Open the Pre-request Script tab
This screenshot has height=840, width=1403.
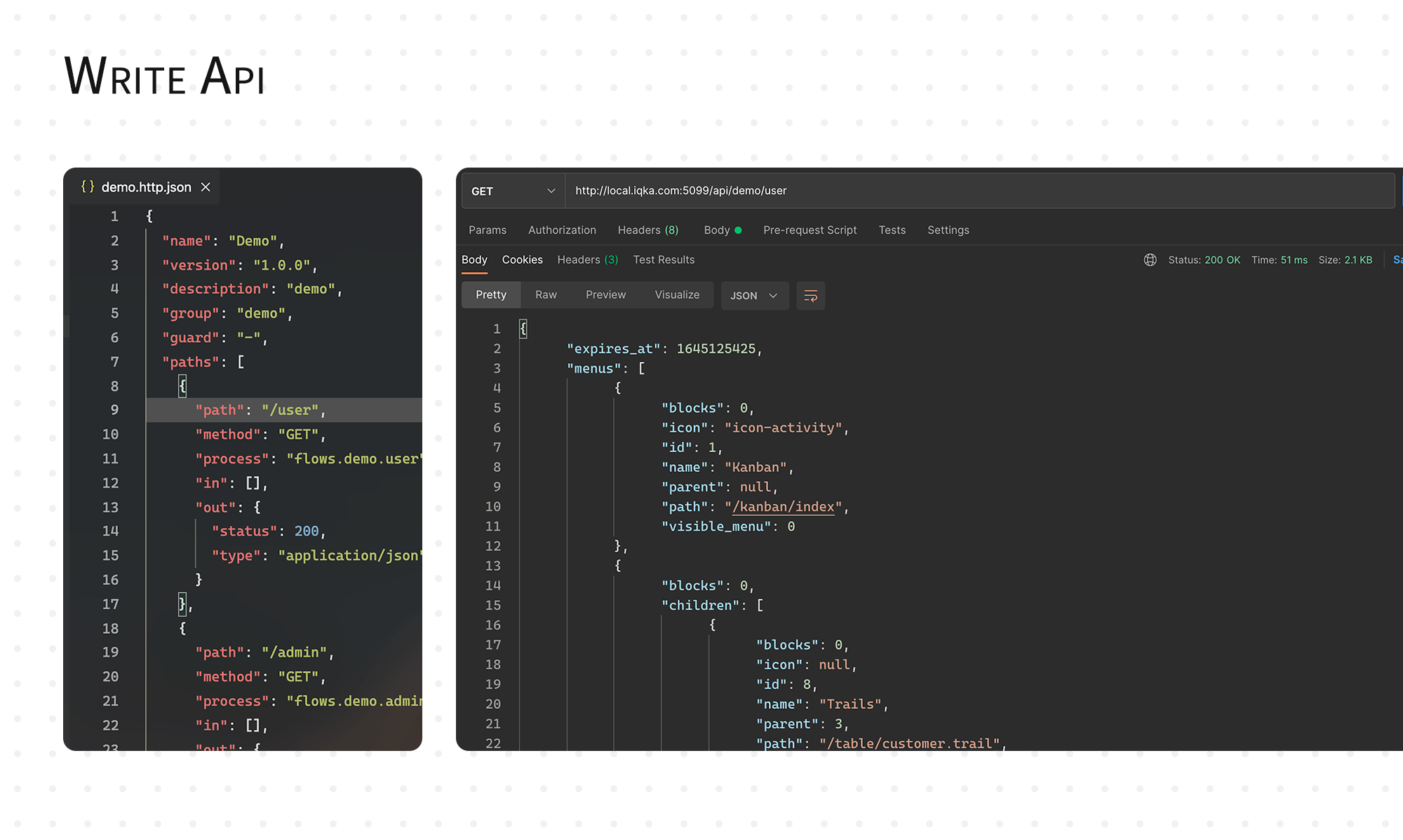[810, 229]
